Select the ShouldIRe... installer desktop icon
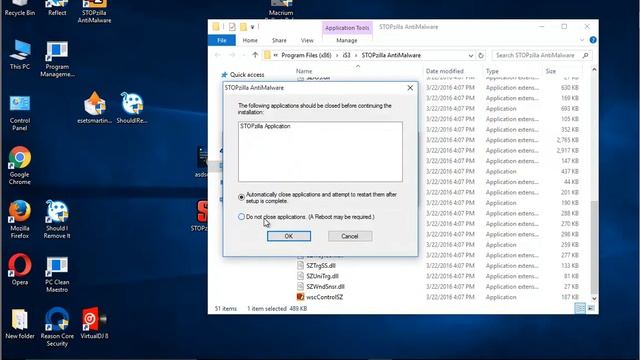The width and height of the screenshot is (640, 360). point(132,108)
